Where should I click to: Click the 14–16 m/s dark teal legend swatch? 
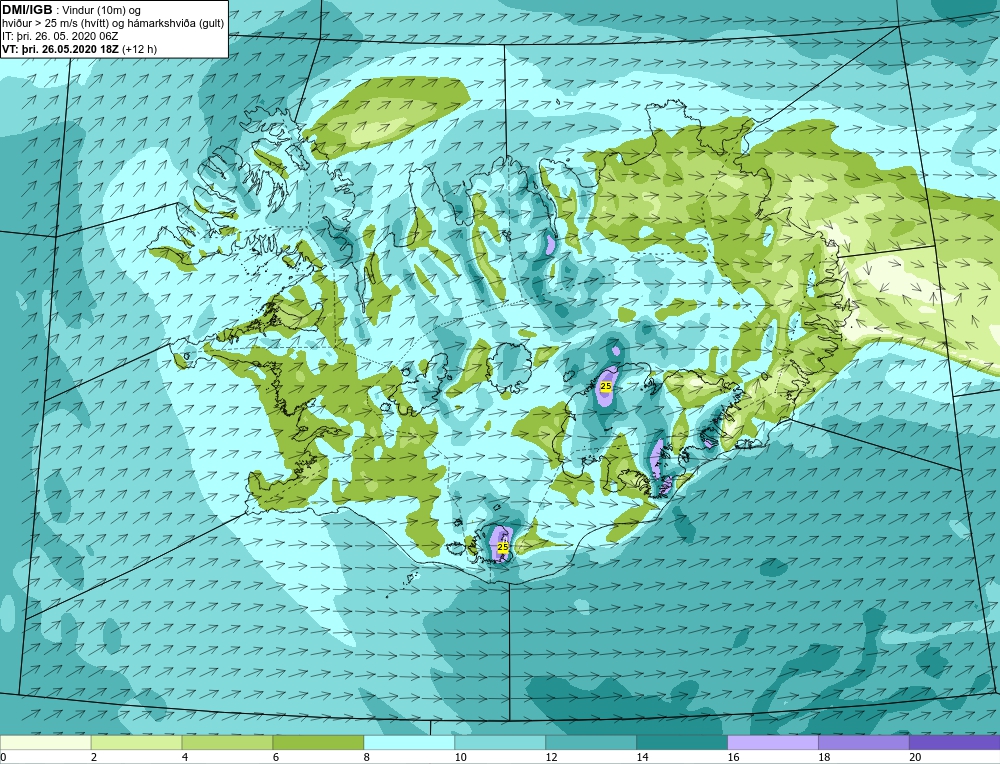click(x=682, y=742)
